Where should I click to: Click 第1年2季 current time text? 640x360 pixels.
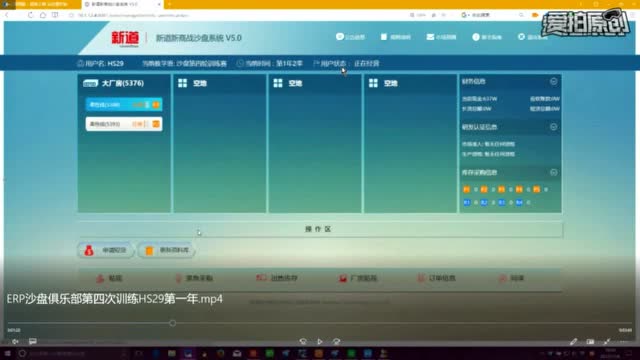click(x=289, y=64)
